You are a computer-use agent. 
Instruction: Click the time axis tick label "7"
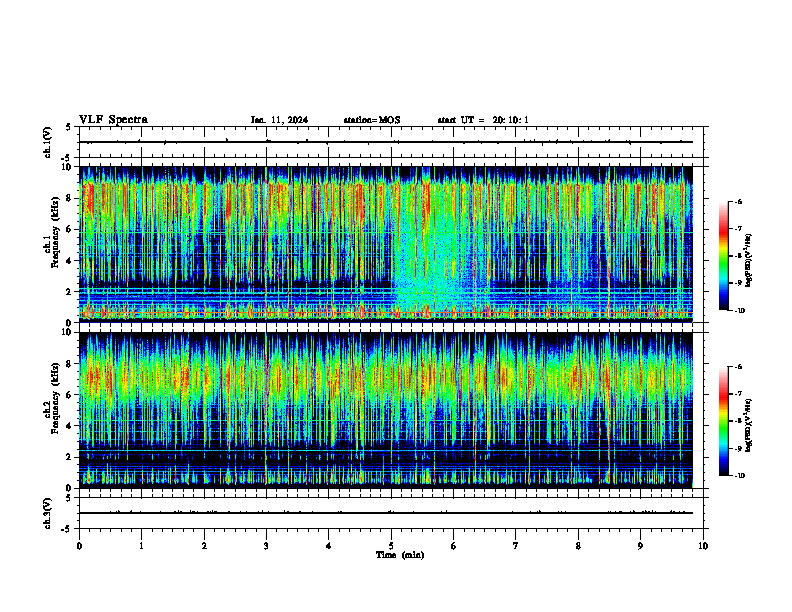pos(516,546)
